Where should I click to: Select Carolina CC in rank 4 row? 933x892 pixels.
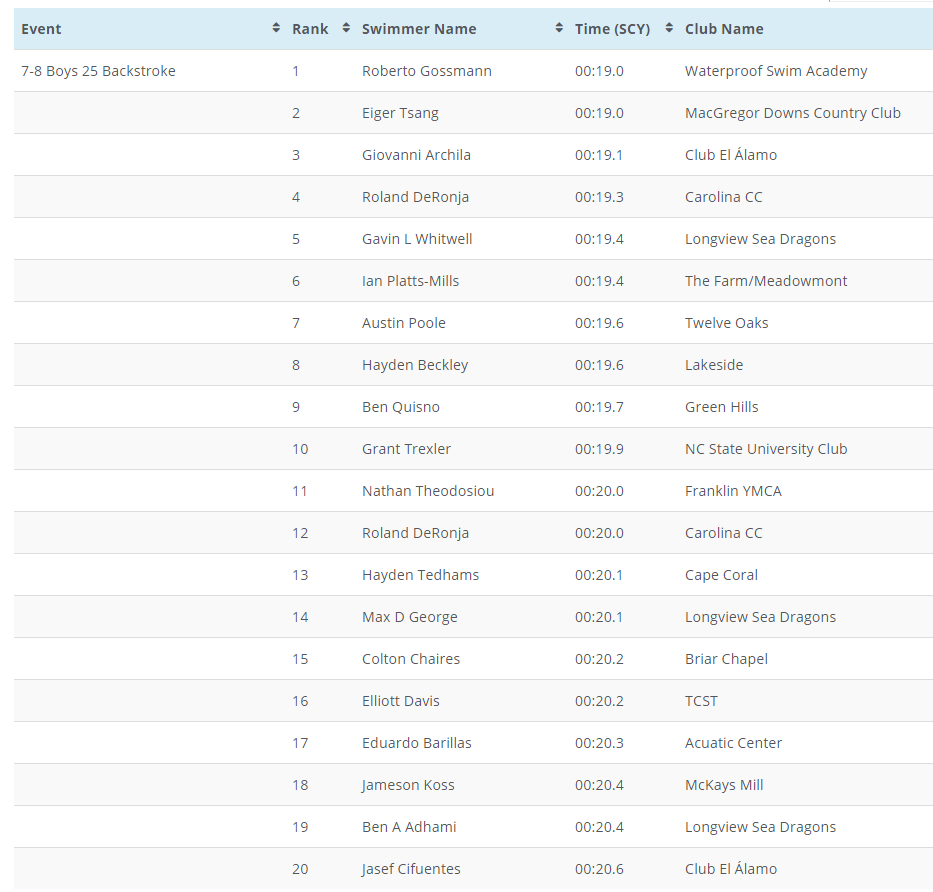(724, 197)
